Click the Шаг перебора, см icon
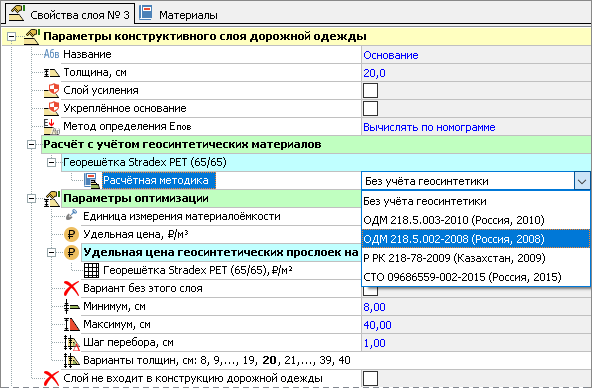 [x=72, y=343]
